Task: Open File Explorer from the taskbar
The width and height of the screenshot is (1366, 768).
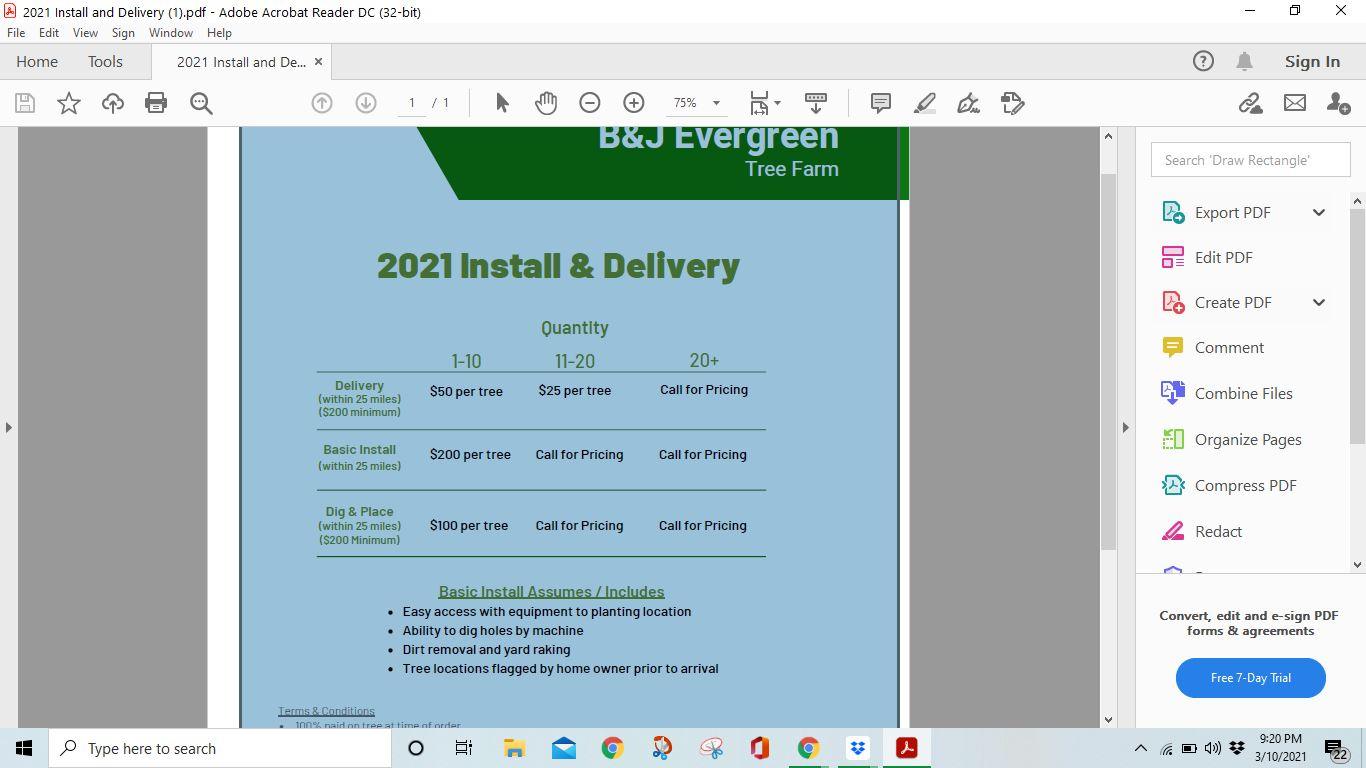Action: [514, 748]
